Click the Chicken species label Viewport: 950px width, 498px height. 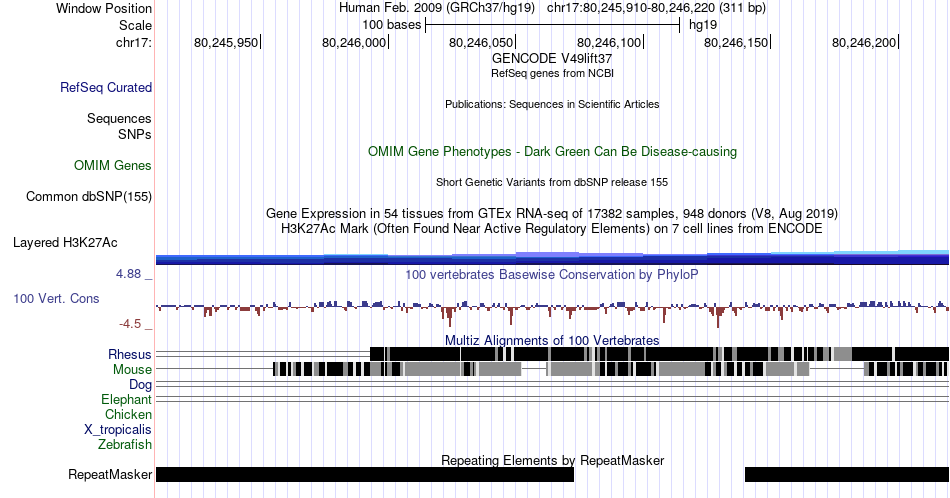128,414
